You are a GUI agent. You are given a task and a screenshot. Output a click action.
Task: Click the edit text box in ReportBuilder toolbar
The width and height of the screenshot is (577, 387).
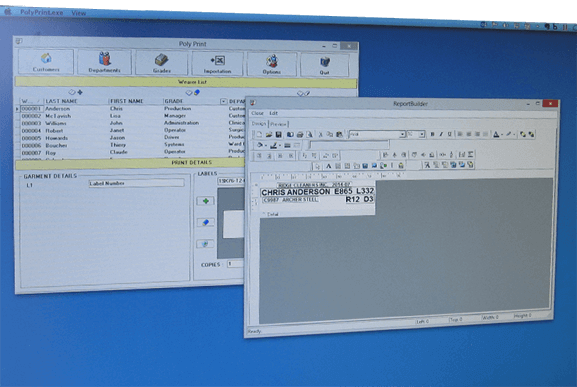click(x=348, y=145)
